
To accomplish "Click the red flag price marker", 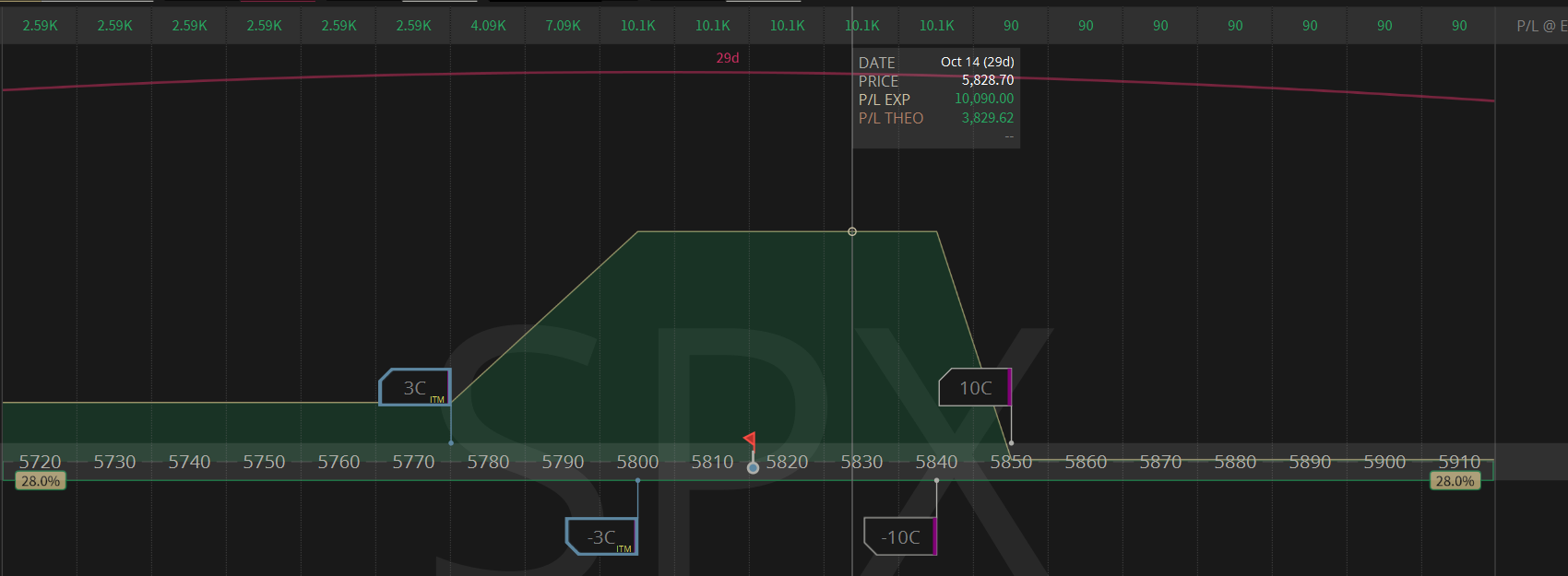I will click(750, 440).
